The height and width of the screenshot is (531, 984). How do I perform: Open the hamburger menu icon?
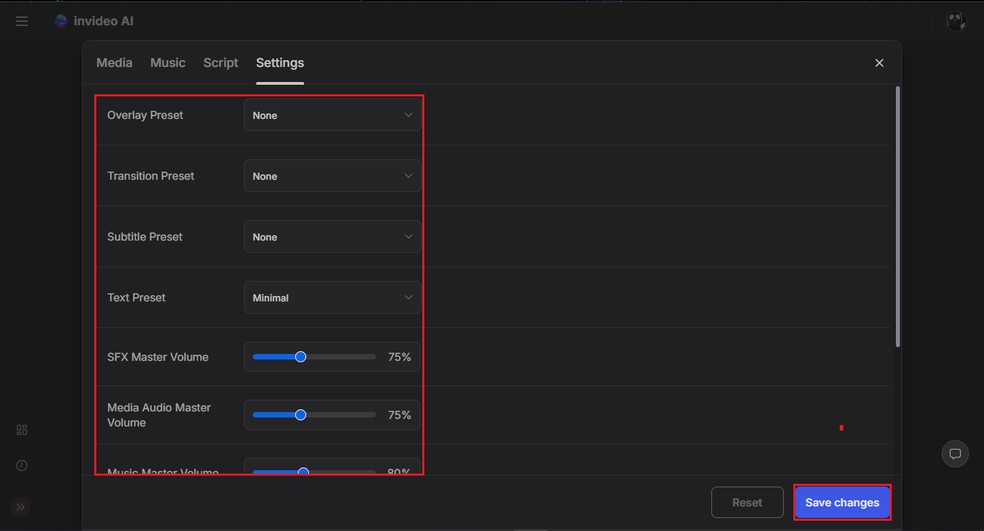(22, 21)
